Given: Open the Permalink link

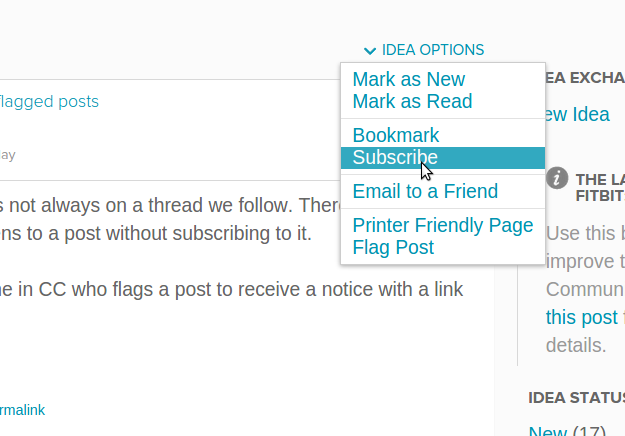Looking at the screenshot, I should 22,410.
